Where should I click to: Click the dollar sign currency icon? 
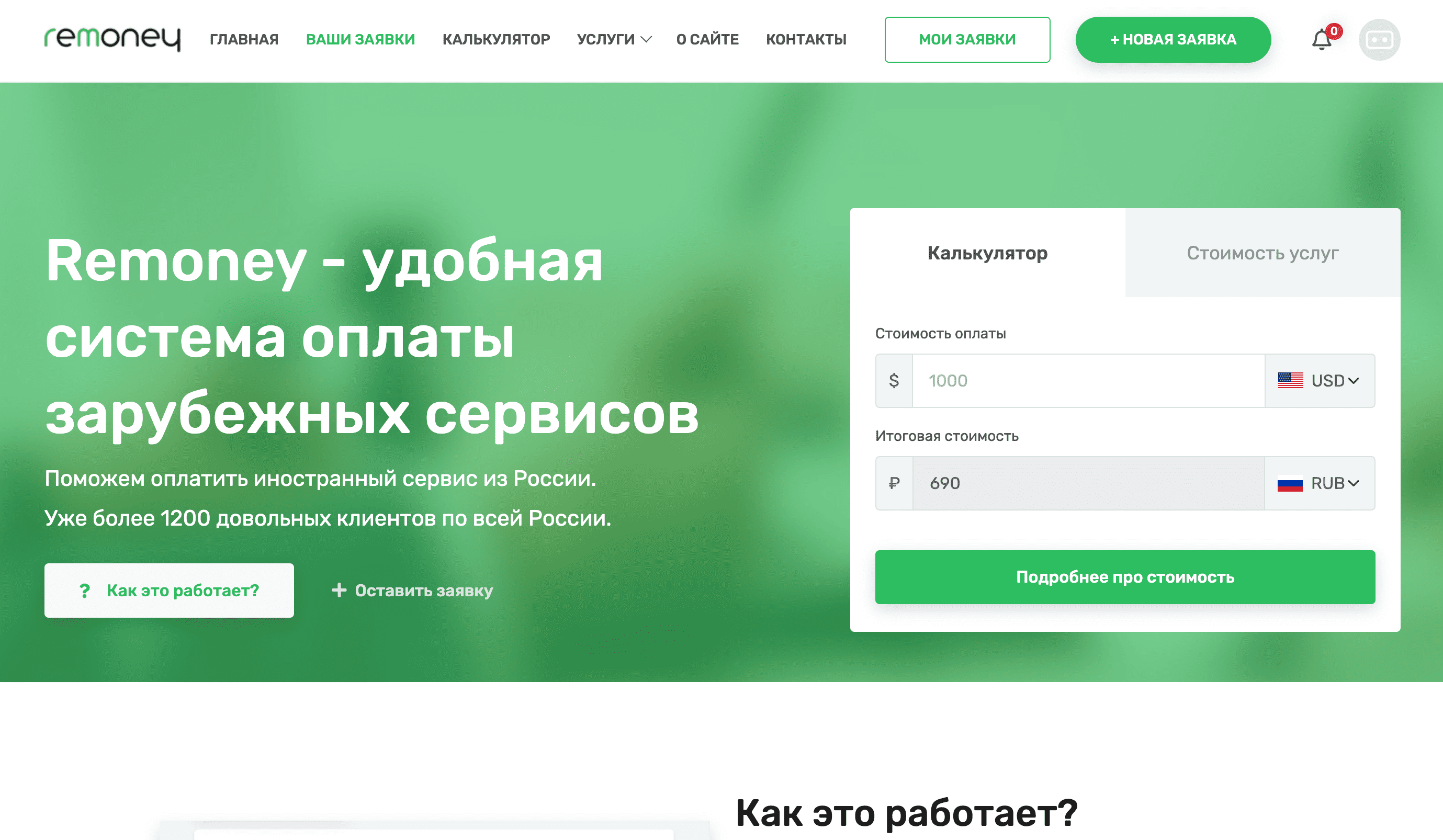click(894, 380)
